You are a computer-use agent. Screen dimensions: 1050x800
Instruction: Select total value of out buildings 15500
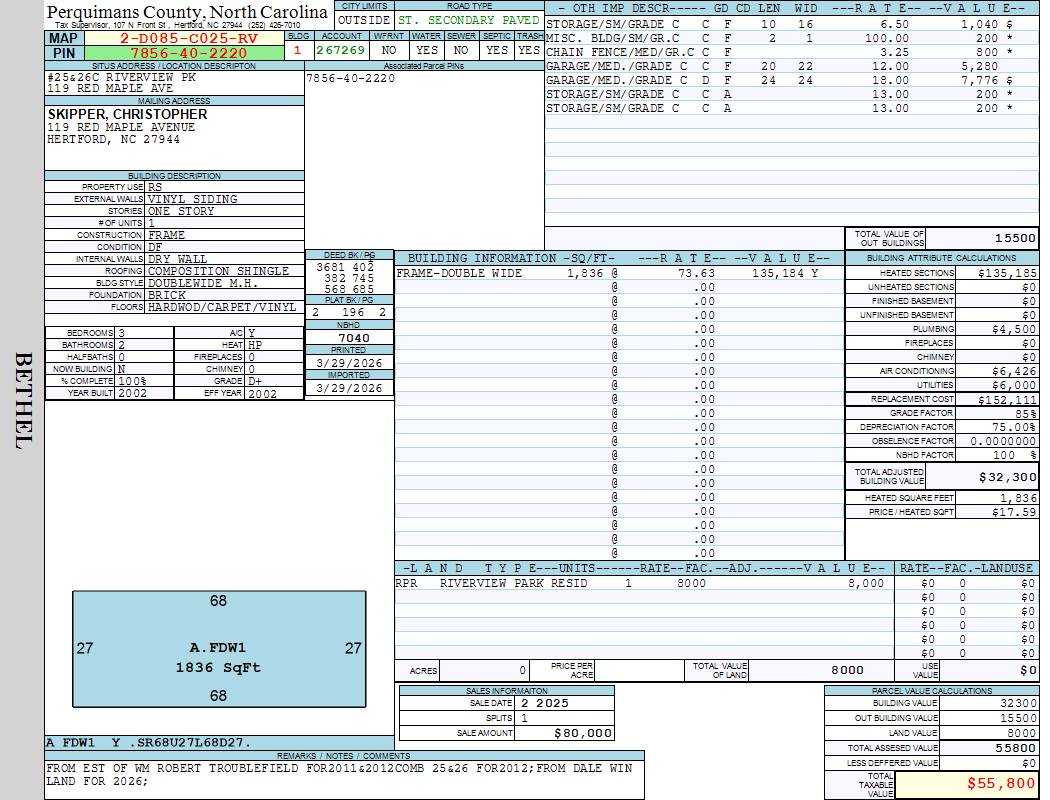click(x=986, y=239)
